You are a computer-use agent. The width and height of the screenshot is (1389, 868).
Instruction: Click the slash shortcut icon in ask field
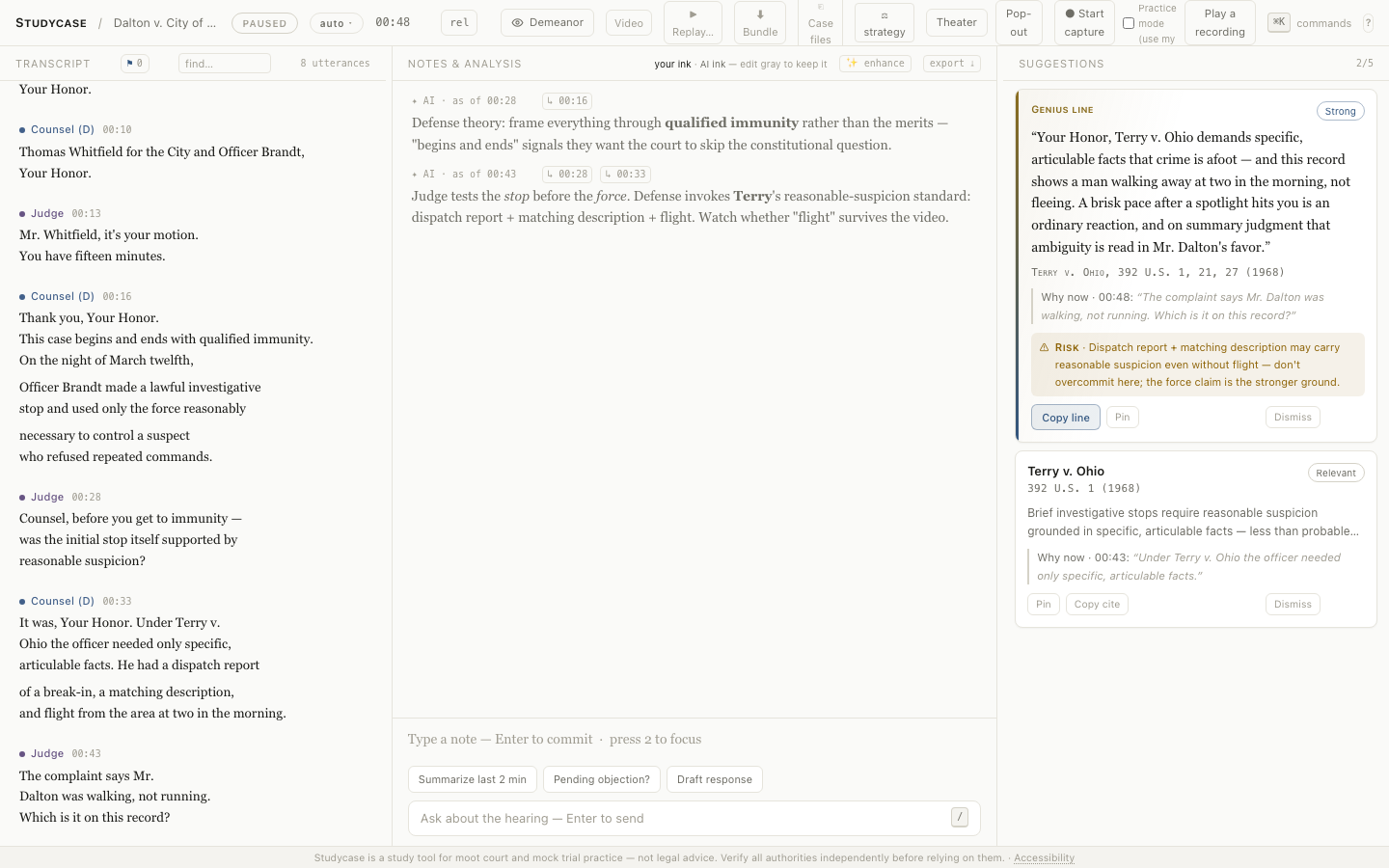960,818
